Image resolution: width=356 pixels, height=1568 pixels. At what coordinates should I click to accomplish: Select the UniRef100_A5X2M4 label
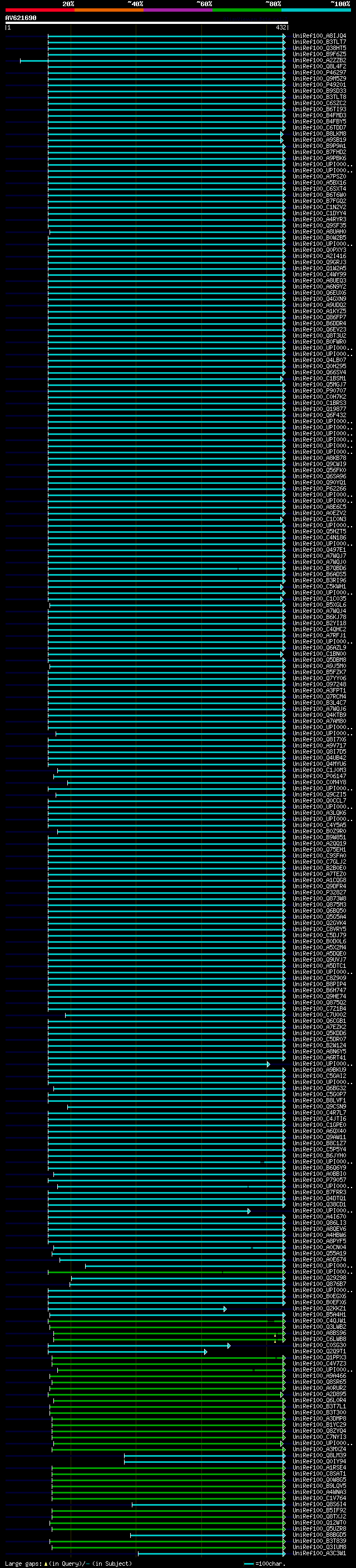point(319,947)
